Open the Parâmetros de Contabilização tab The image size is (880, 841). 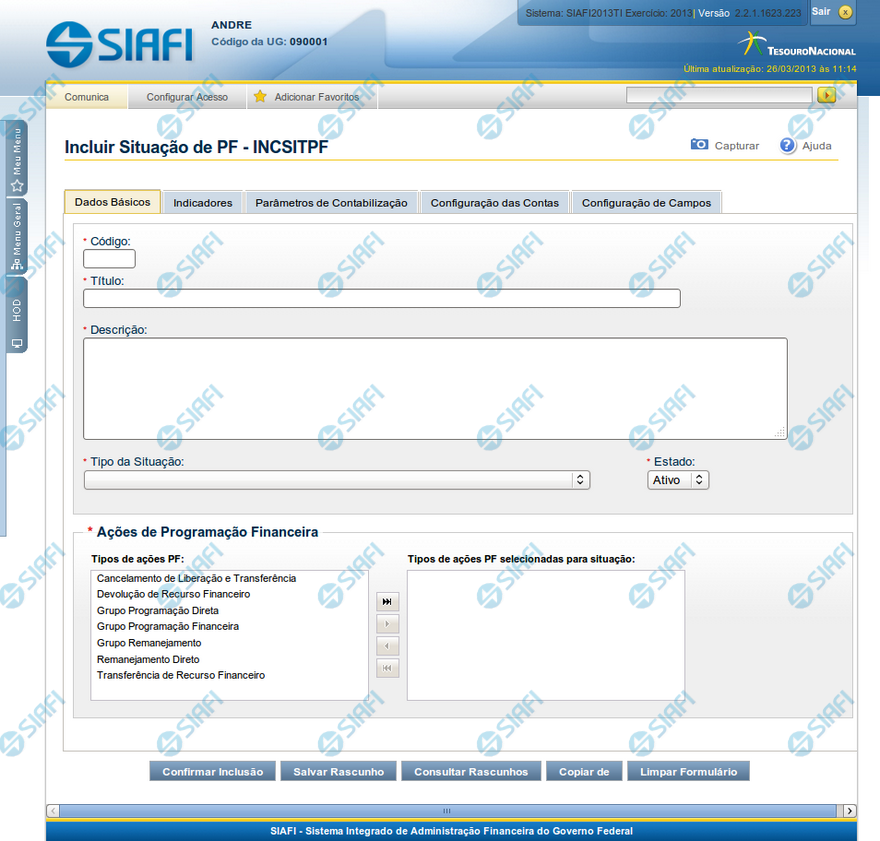[331, 202]
